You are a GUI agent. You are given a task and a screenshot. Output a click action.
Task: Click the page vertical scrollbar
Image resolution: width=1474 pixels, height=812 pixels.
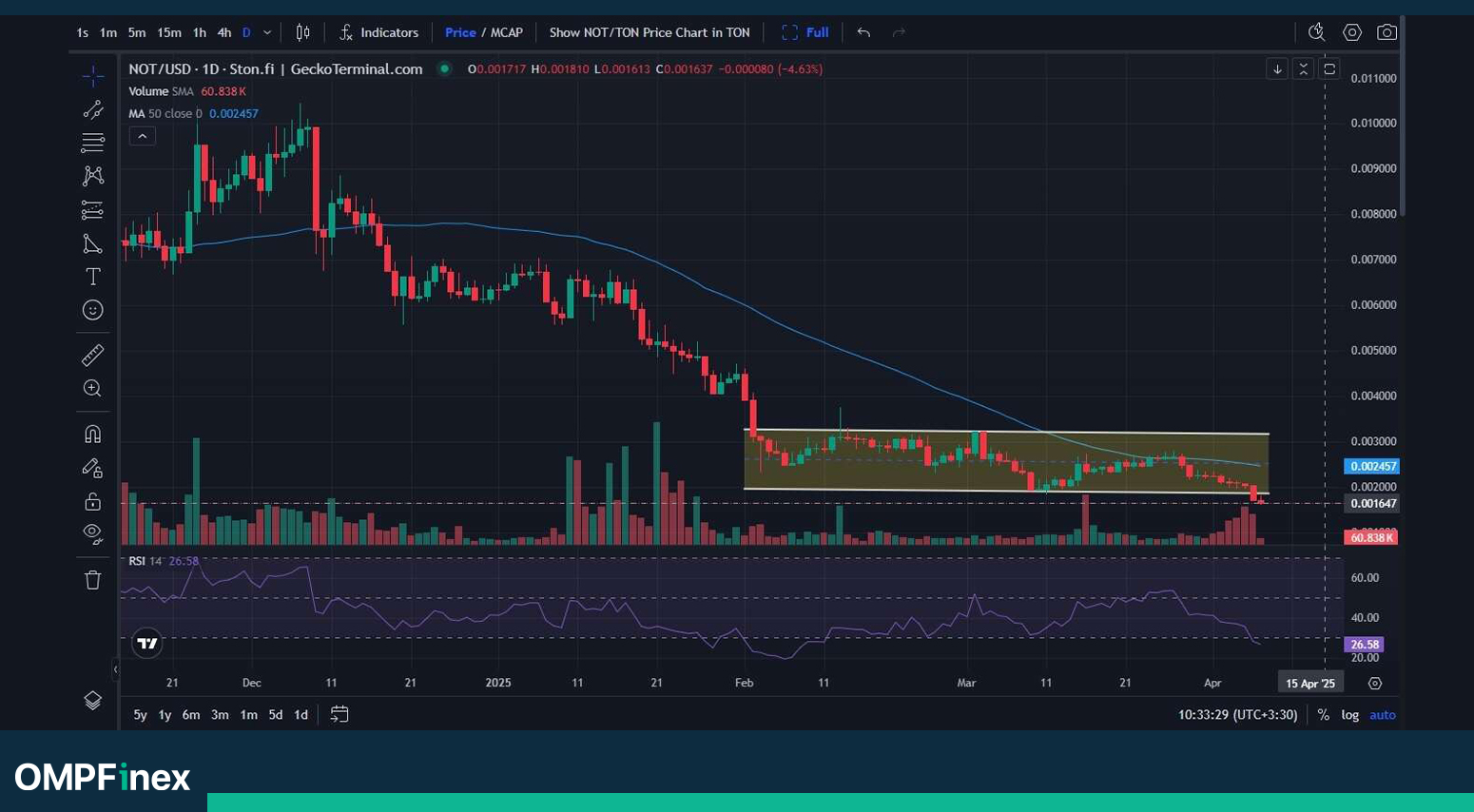click(1402, 114)
